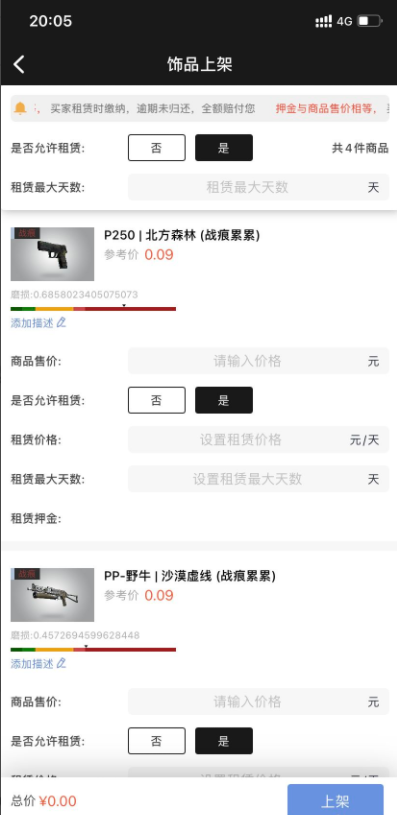The height and width of the screenshot is (815, 397).
Task: Tap the orange bell notification icon
Action: pos(20,108)
